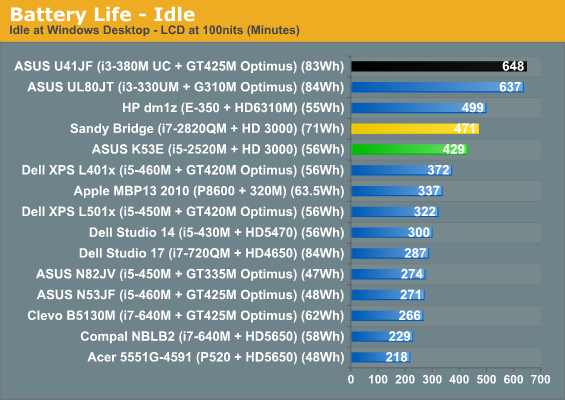Click the blue bar showing 637
565x400 pixels.
point(437,87)
